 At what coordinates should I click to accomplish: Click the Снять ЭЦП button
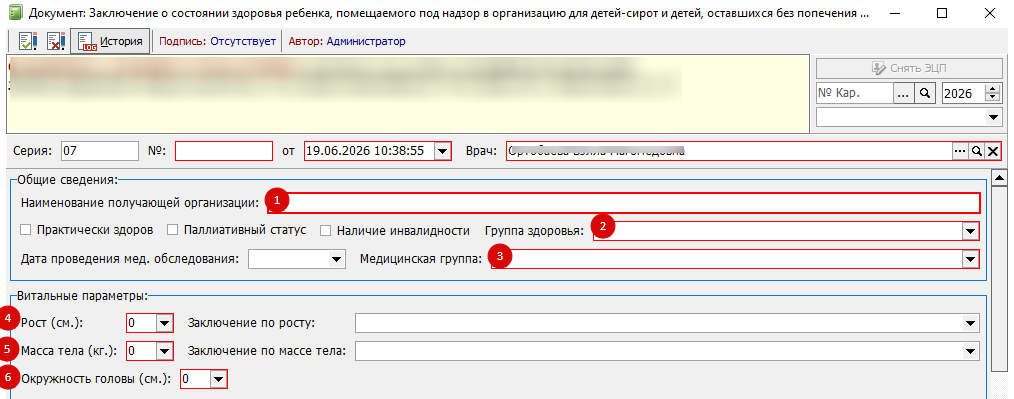coord(909,69)
